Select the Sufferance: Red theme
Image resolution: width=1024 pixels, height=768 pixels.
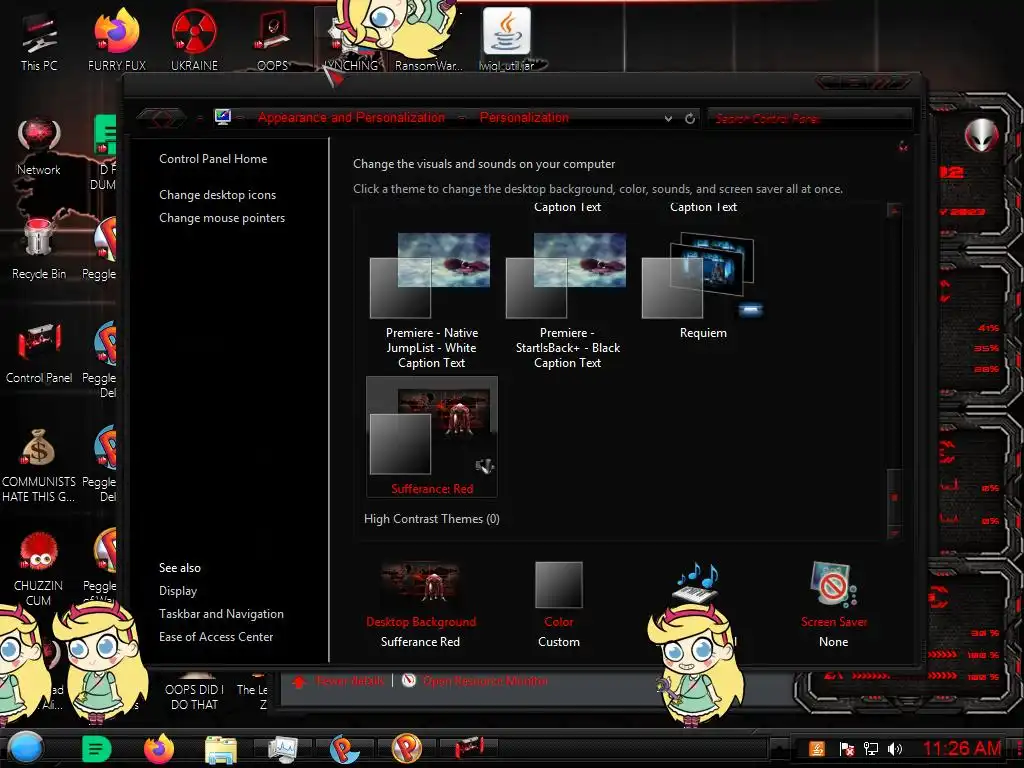tap(432, 436)
